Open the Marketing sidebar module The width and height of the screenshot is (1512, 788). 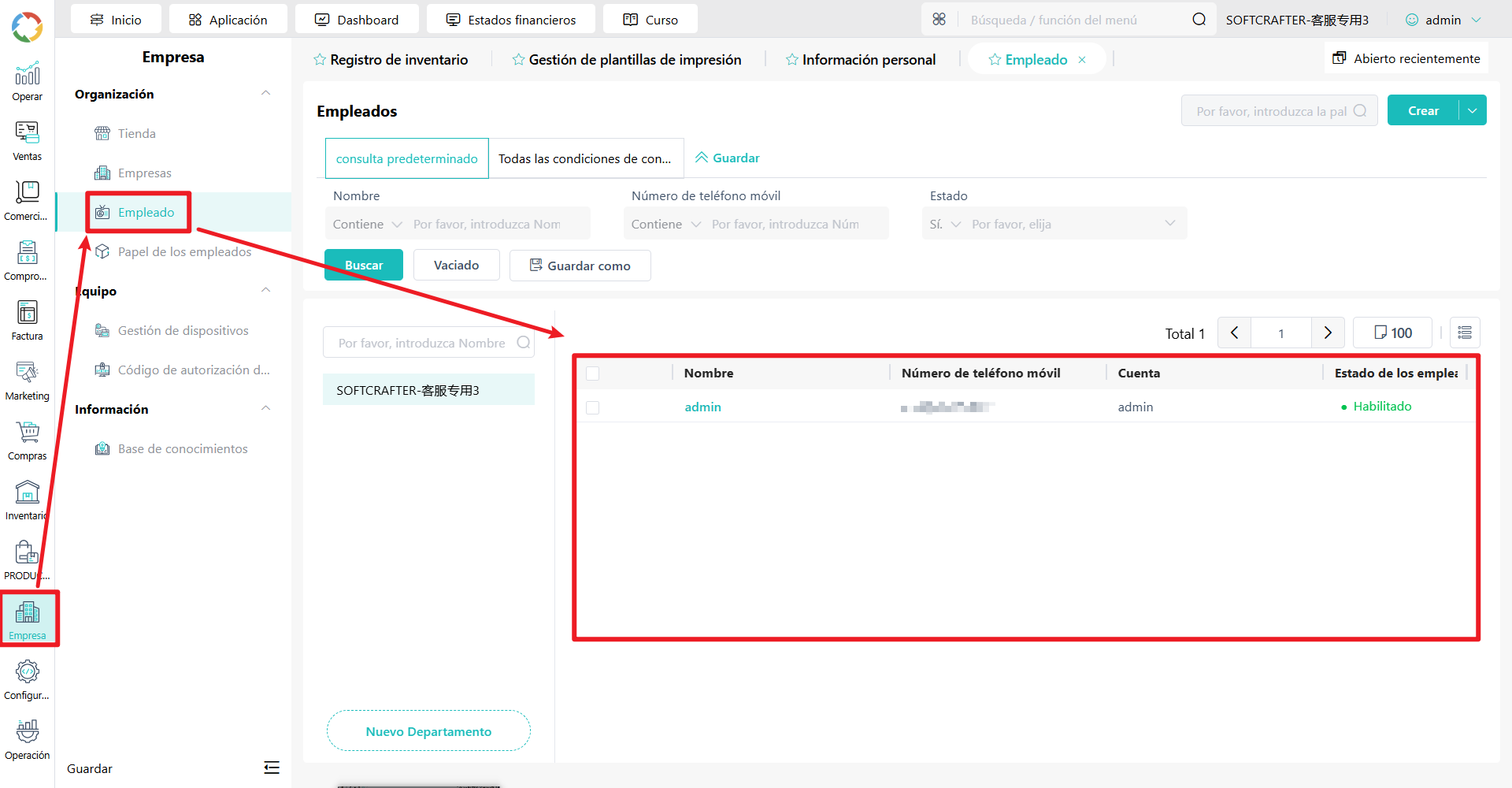(27, 381)
